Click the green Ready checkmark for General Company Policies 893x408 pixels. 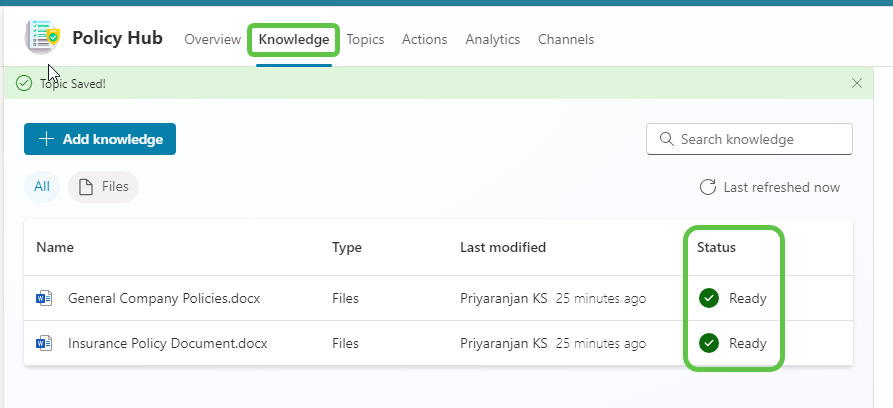709,298
